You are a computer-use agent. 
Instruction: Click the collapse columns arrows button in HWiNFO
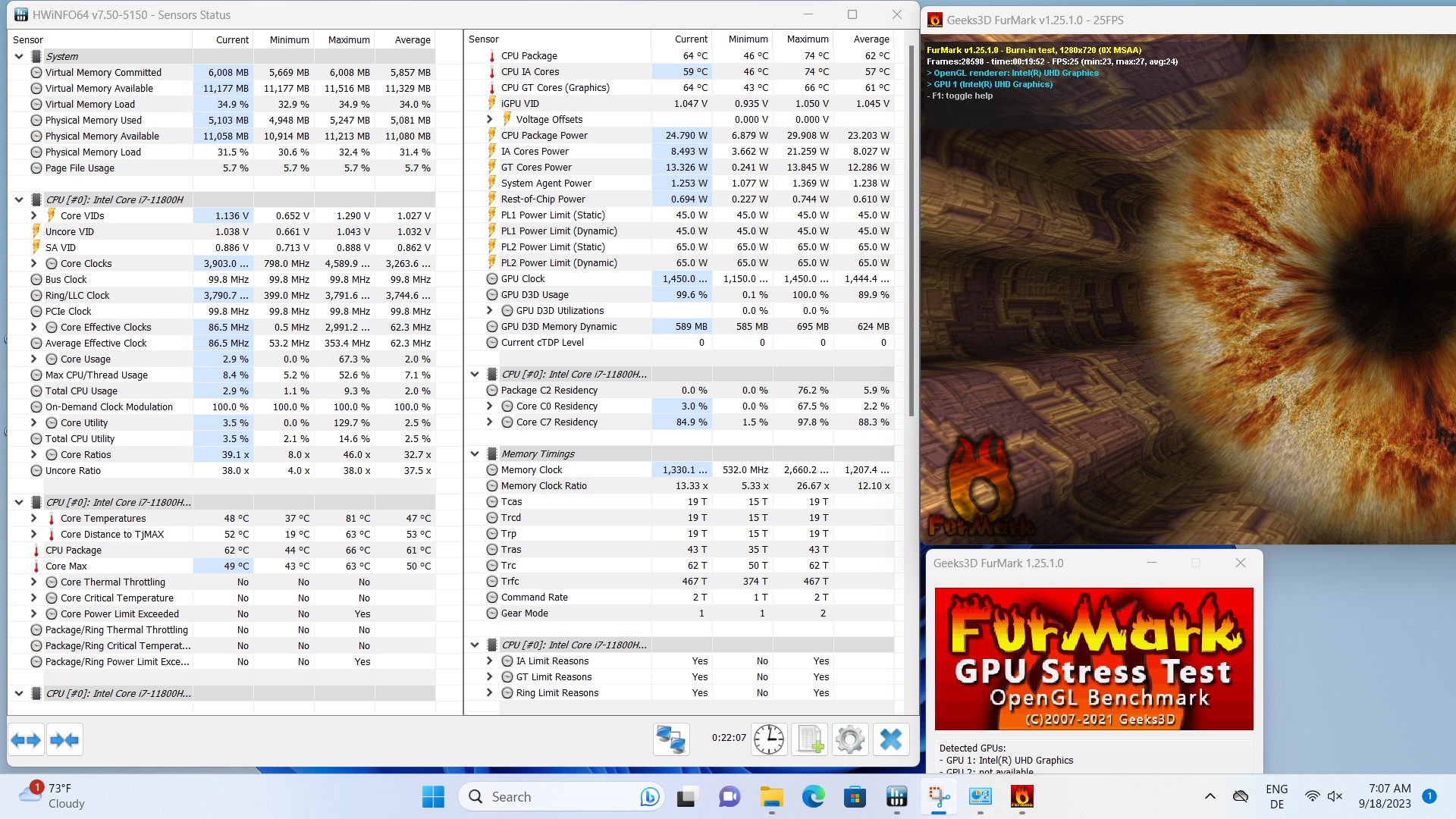[64, 739]
